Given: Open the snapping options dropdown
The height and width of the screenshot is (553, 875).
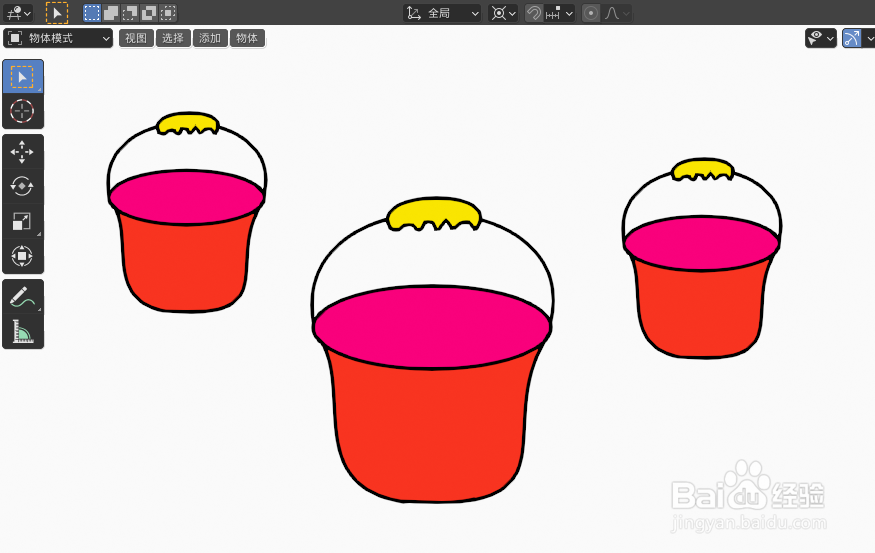Looking at the screenshot, I should 560,13.
